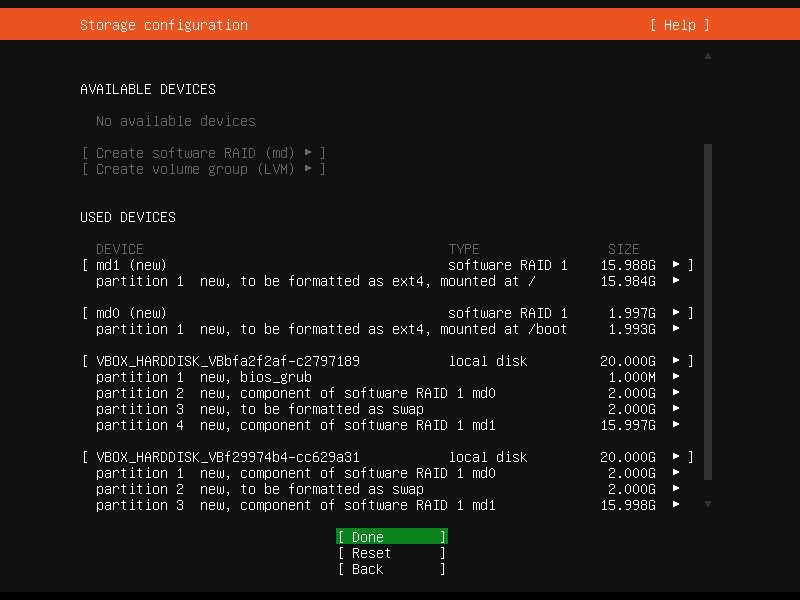Expand arrow on VBOX_HARDDISK_VBbfa2f2af-c2797189 row
The width and height of the screenshot is (800, 600).
676,360
